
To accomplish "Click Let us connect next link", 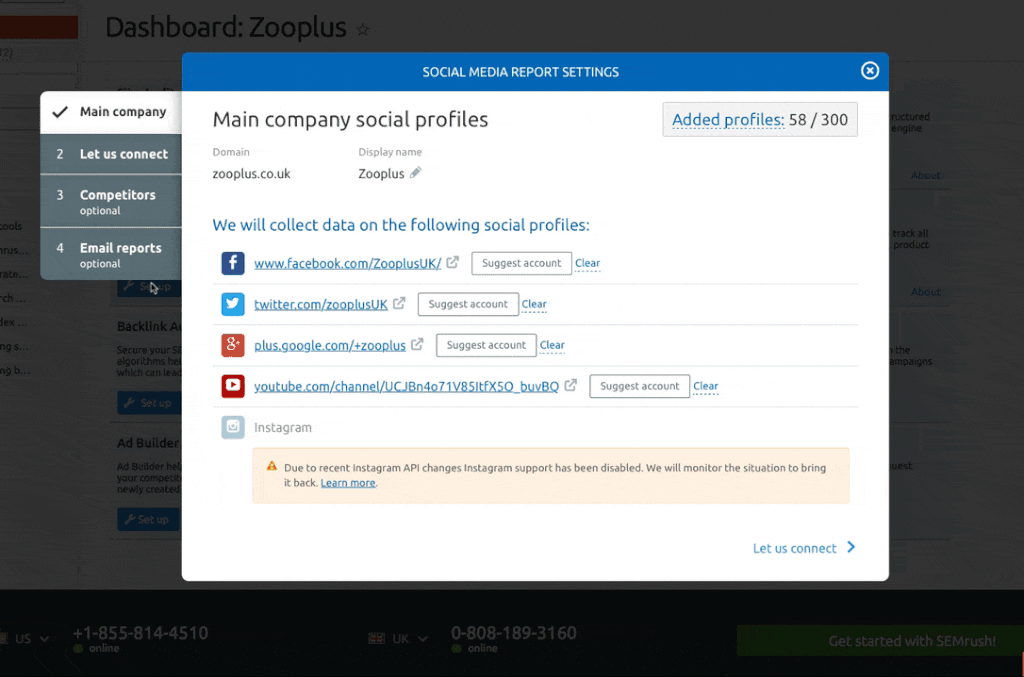I will (x=794, y=548).
